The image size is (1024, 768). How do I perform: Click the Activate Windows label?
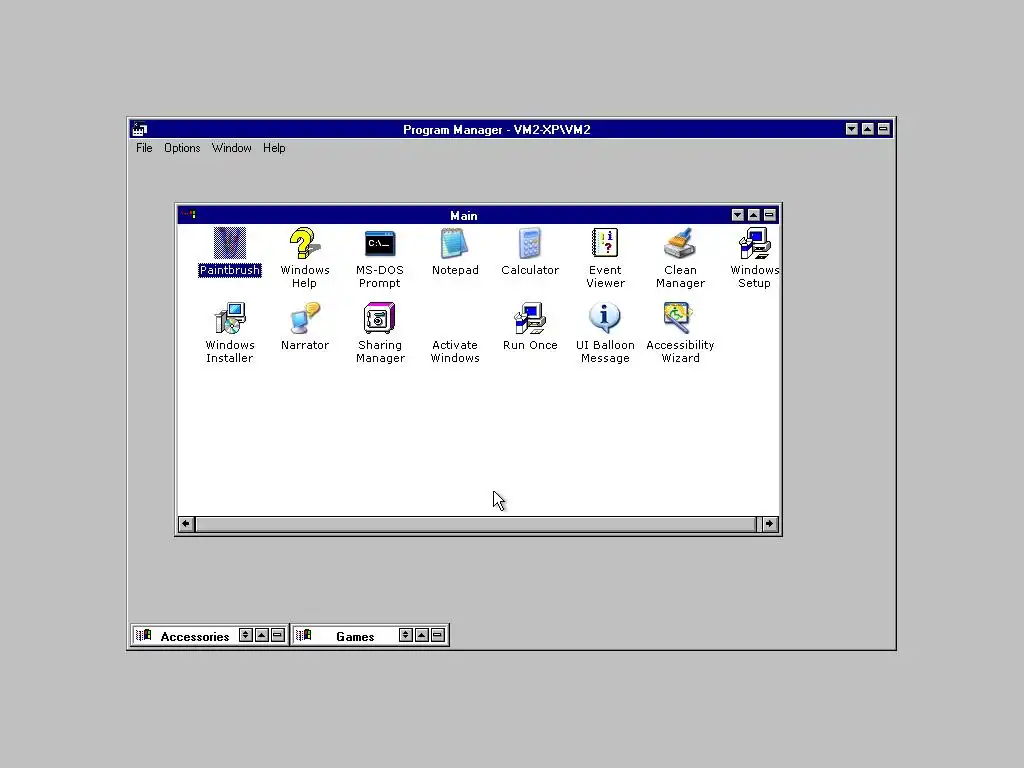click(x=455, y=351)
